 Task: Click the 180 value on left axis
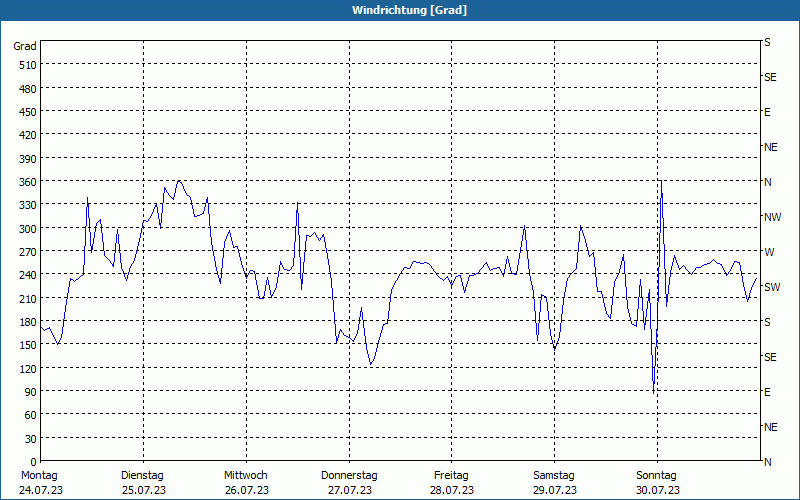(x=27, y=322)
